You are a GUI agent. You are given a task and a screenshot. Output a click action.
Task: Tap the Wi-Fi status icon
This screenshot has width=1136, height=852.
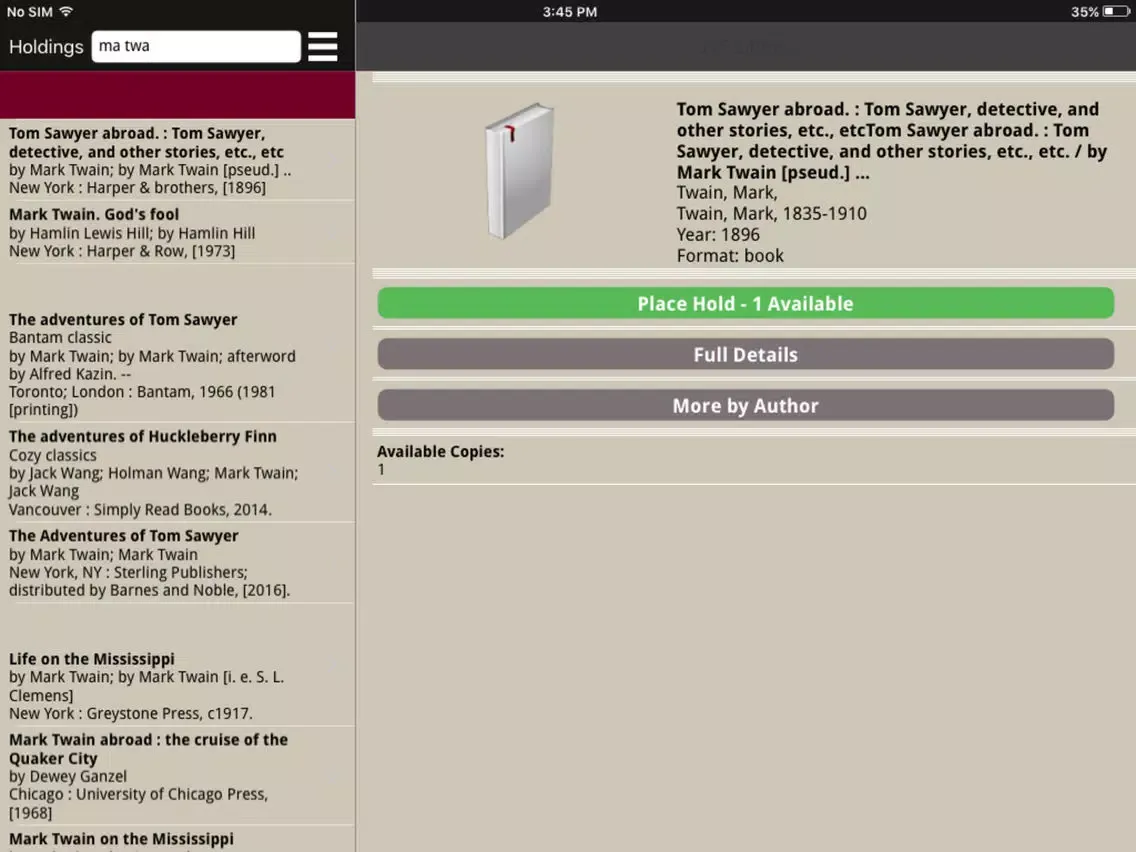(x=66, y=12)
